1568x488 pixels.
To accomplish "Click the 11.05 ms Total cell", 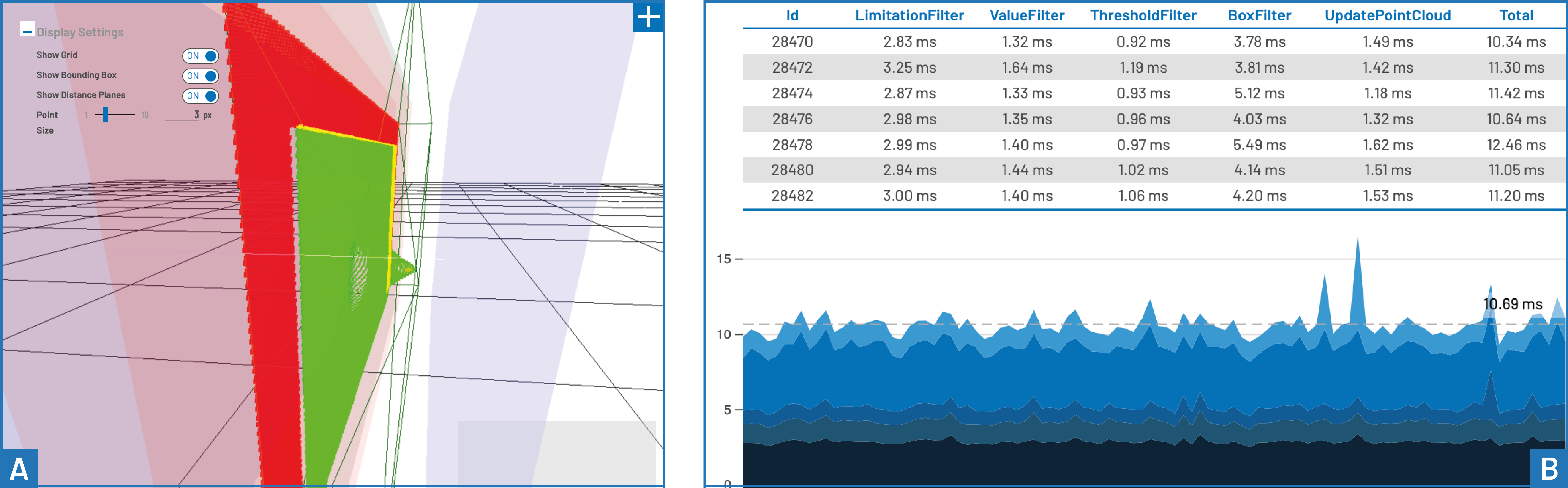I will 1516,170.
